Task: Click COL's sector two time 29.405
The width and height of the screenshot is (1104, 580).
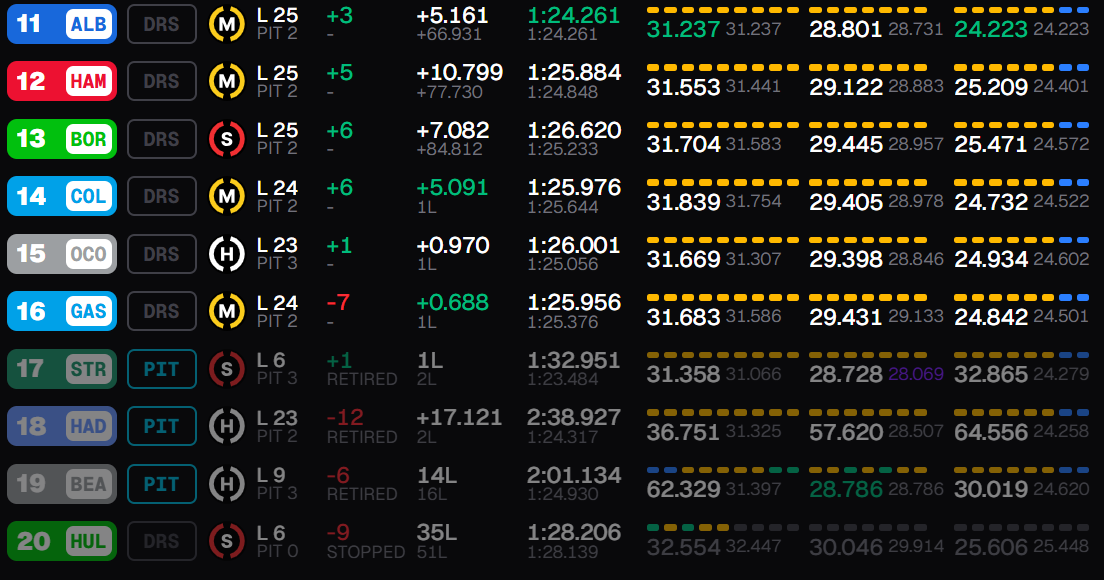Action: [x=846, y=202]
